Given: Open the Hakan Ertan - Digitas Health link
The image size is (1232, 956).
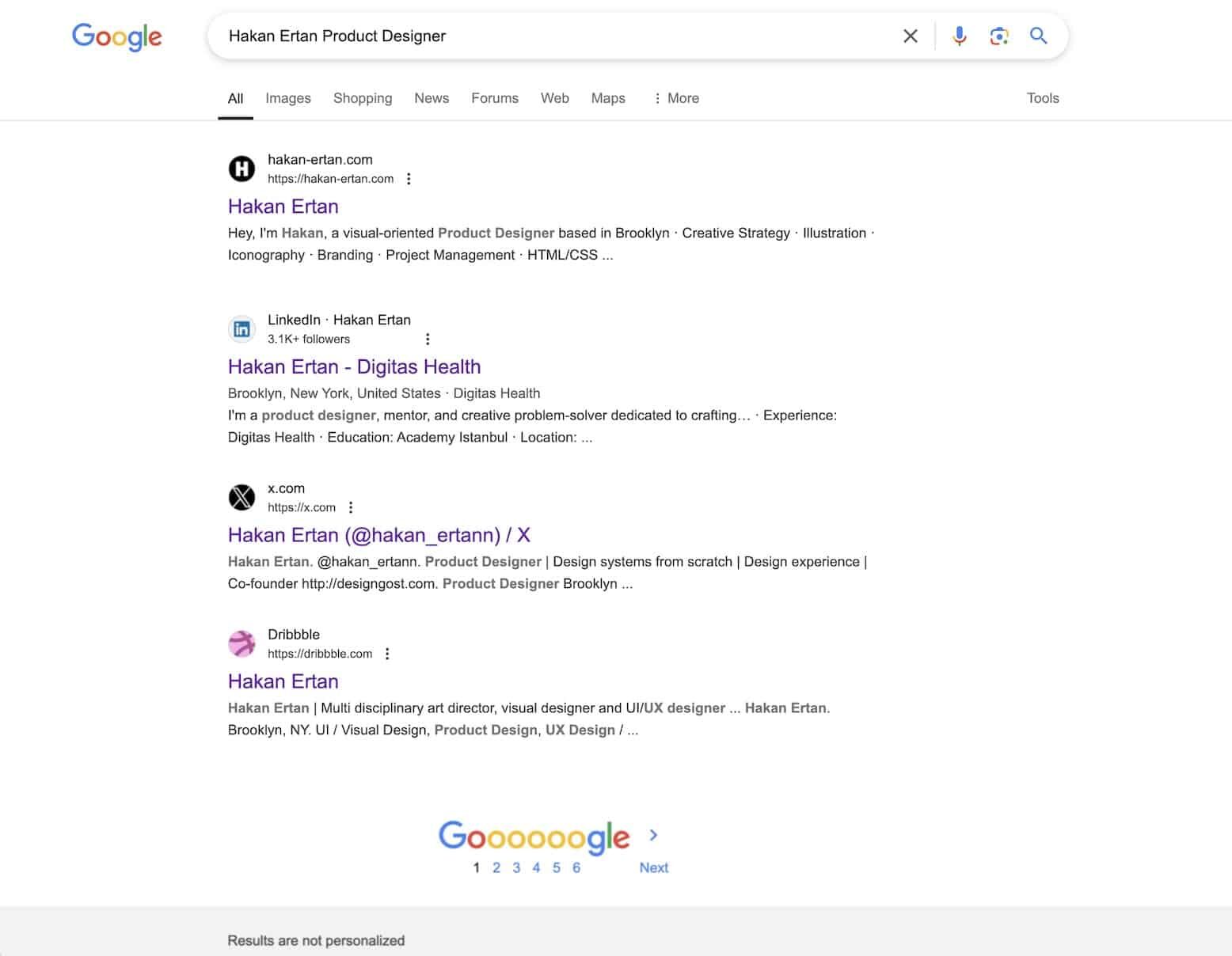Looking at the screenshot, I should point(354,367).
